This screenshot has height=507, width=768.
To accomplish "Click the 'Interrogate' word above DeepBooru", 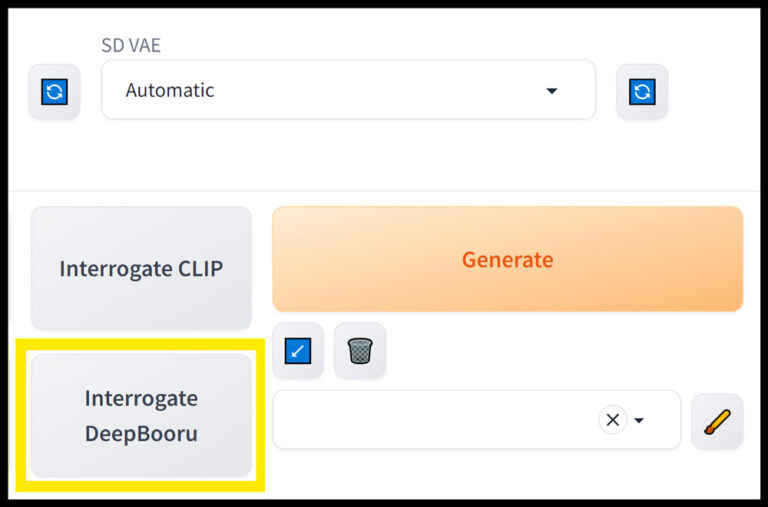I will point(141,398).
